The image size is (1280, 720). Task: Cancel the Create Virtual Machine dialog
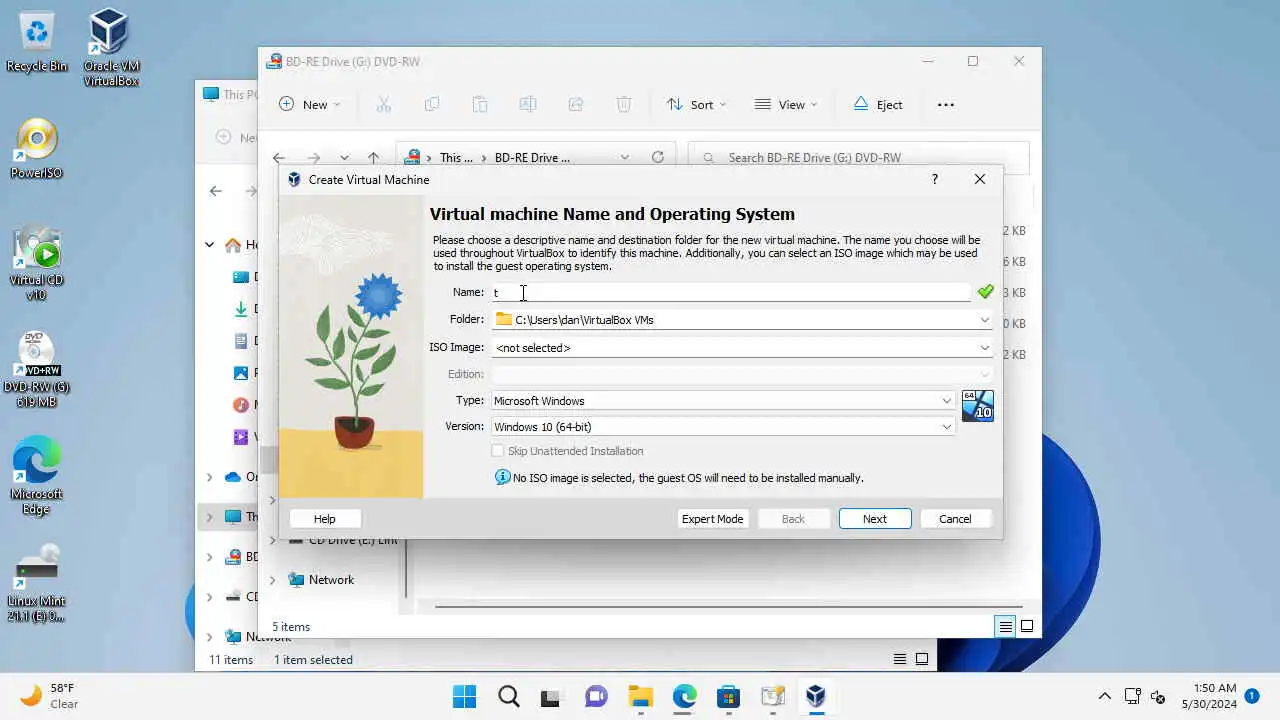[x=955, y=519]
